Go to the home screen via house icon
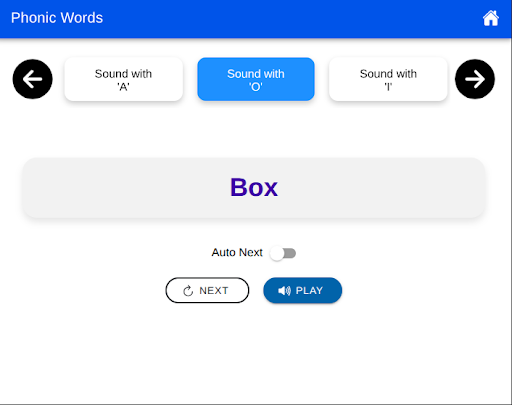 [491, 18]
